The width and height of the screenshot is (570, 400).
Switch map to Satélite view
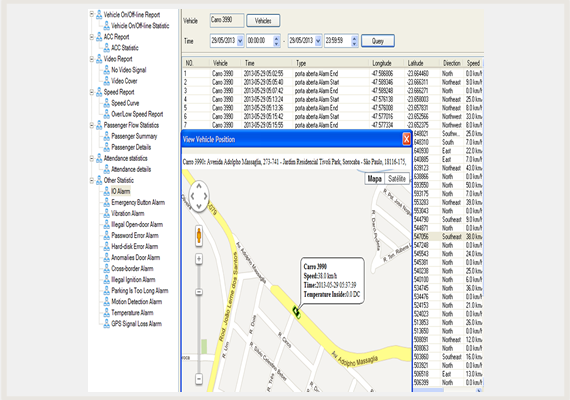pos(397,179)
